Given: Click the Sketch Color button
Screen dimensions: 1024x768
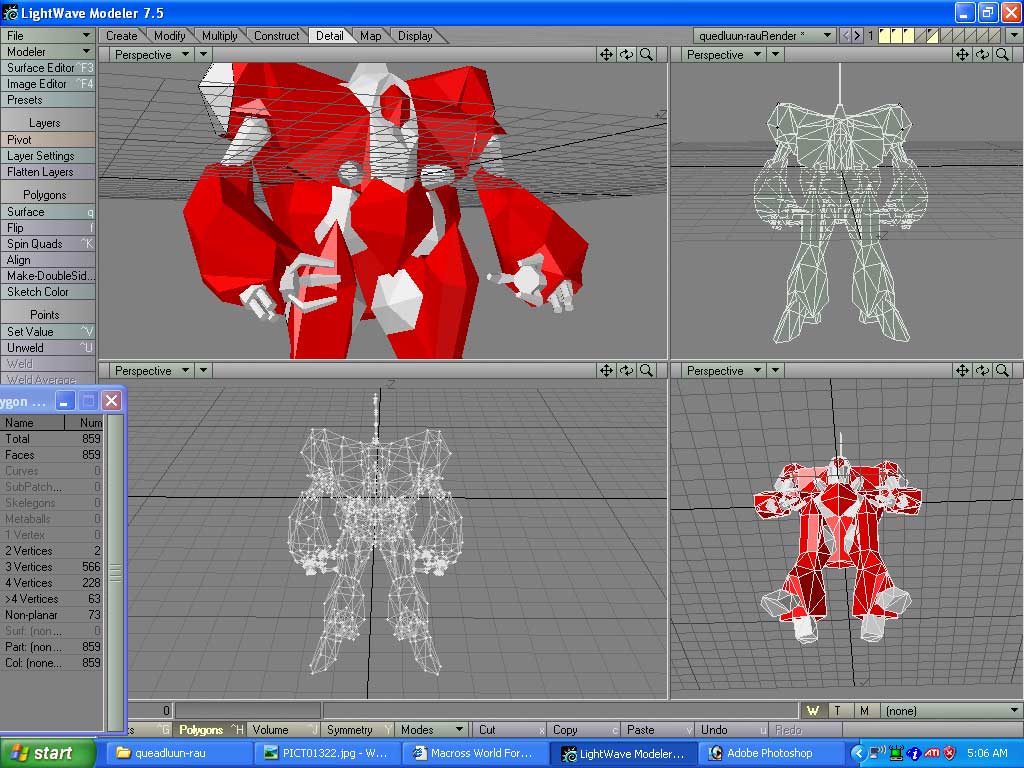Looking at the screenshot, I should click(x=48, y=292).
